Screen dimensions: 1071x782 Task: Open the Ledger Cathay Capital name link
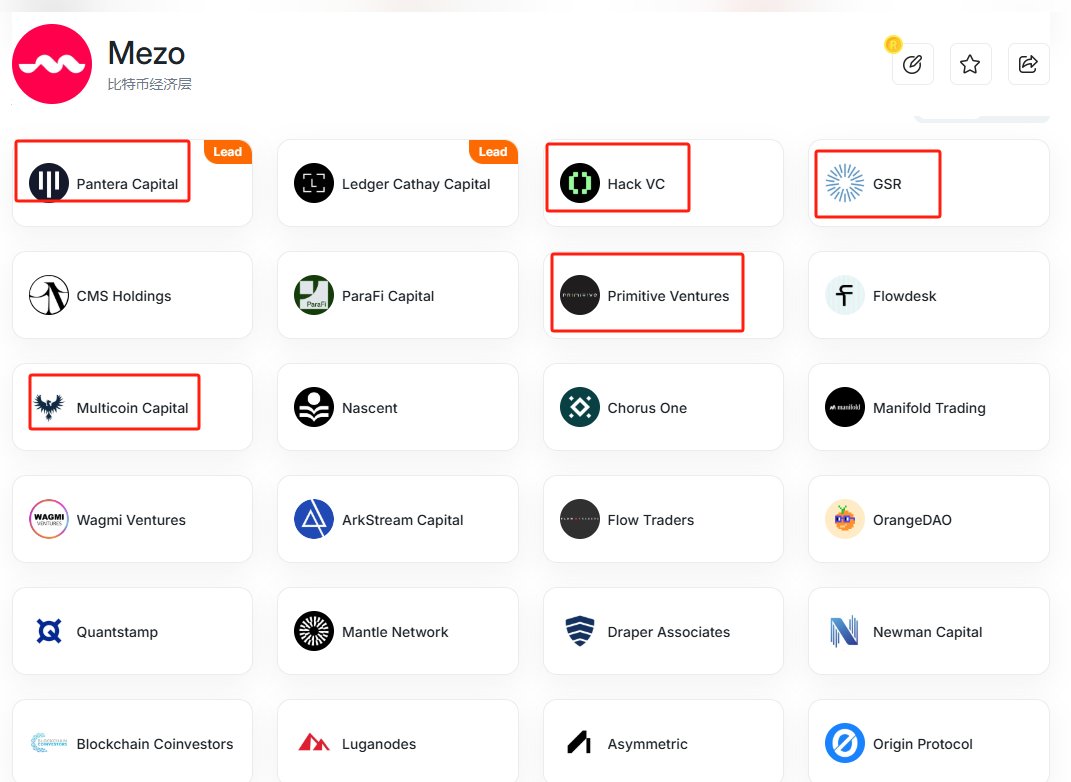click(x=416, y=184)
